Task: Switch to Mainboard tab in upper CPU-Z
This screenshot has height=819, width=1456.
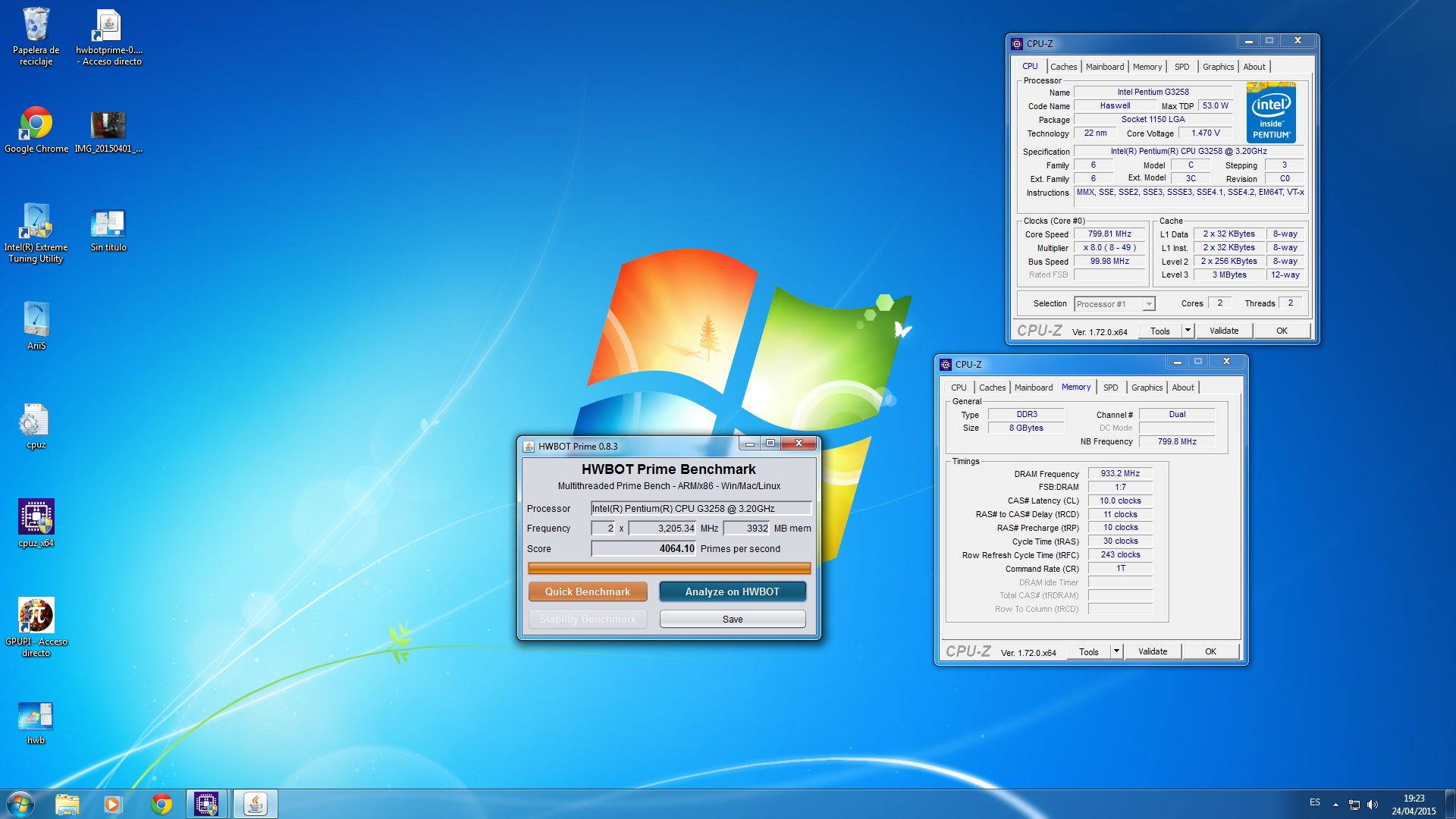Action: pyautogui.click(x=1105, y=67)
